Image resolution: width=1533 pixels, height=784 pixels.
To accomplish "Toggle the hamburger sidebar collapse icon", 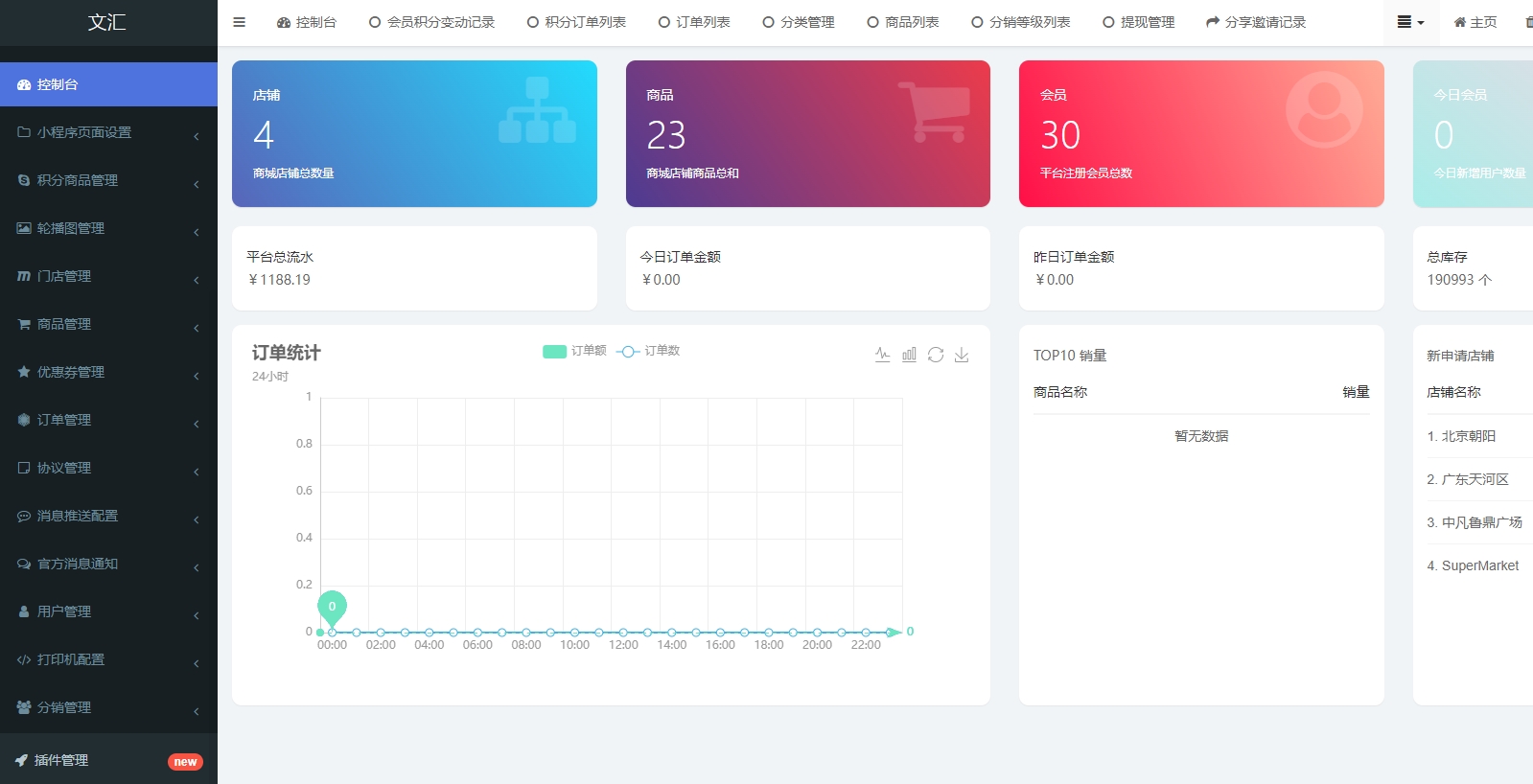I will 239,22.
